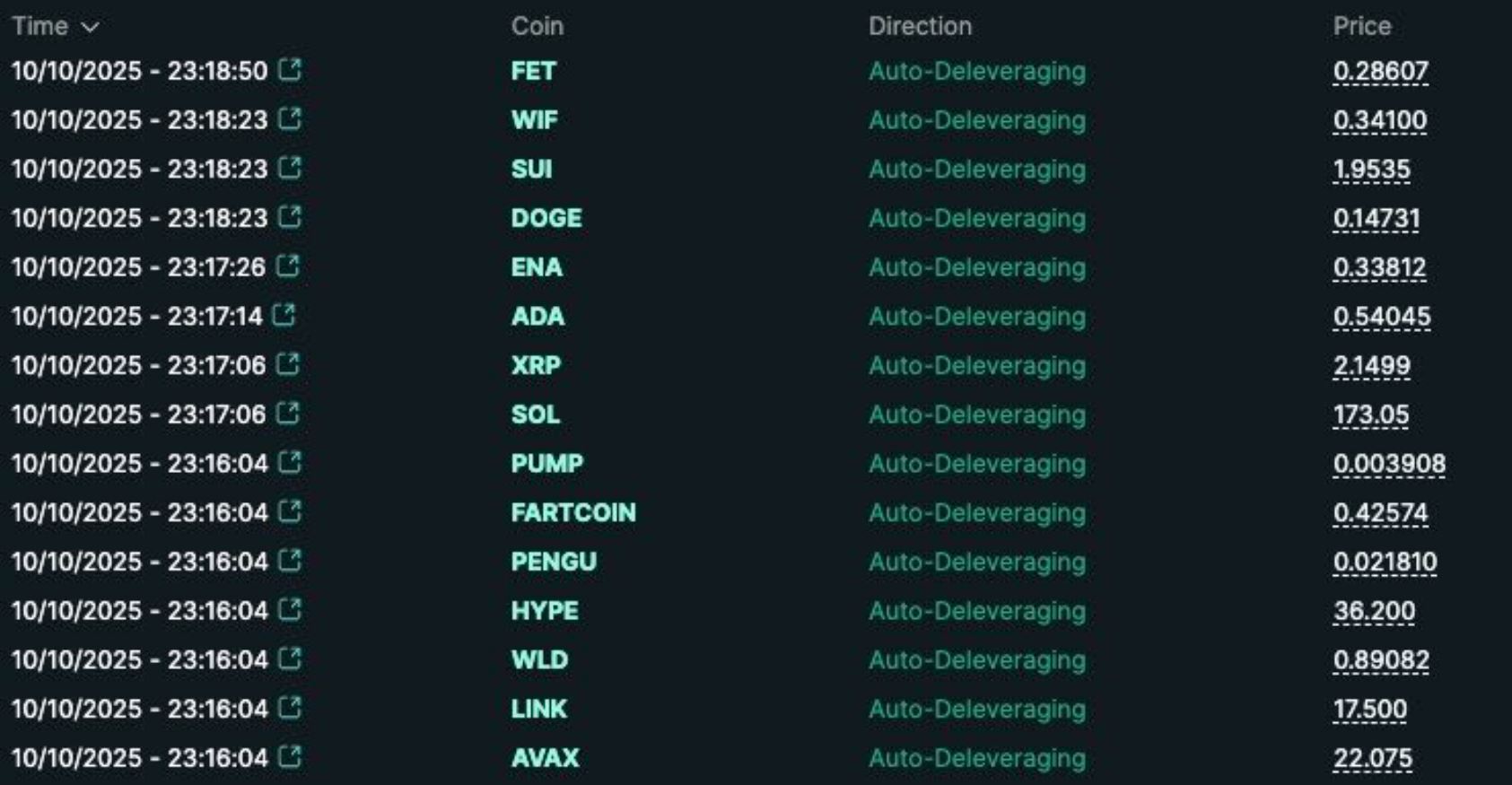Click the LINK price 17.500

coord(1369,709)
